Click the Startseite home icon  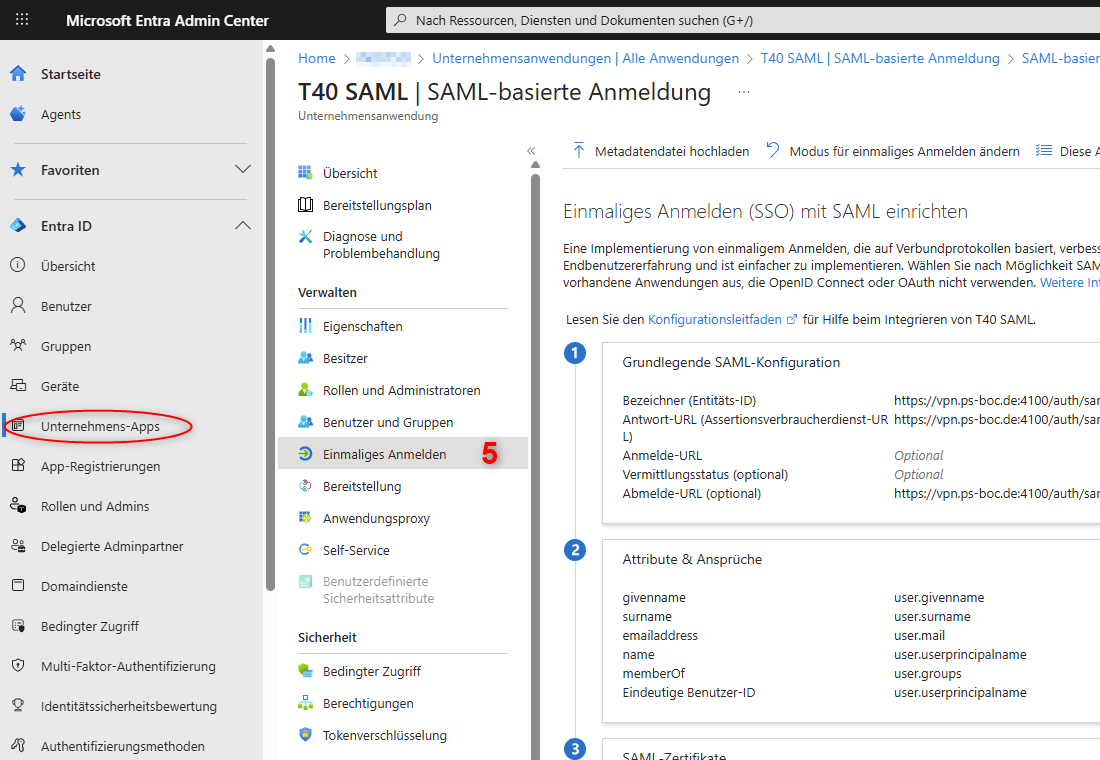click(18, 74)
